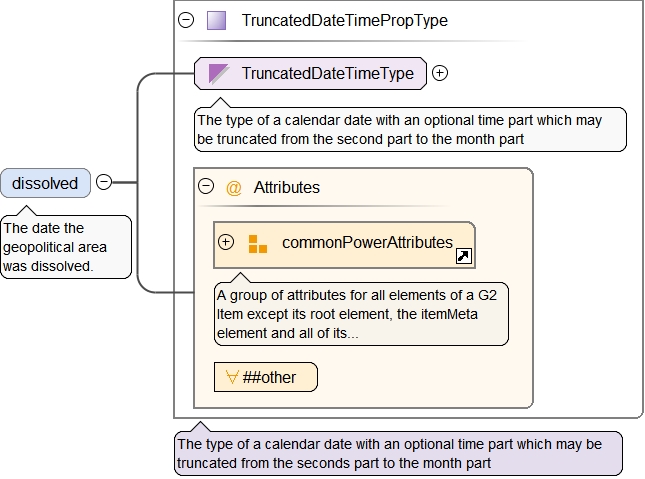The height and width of the screenshot is (479, 645).
Task: Select the TruncatedDateTimeType label
Action: point(327,73)
